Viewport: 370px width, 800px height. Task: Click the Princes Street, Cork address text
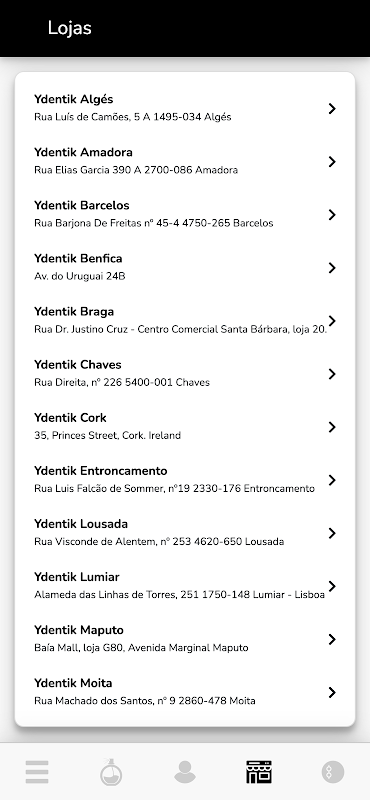tap(108, 435)
